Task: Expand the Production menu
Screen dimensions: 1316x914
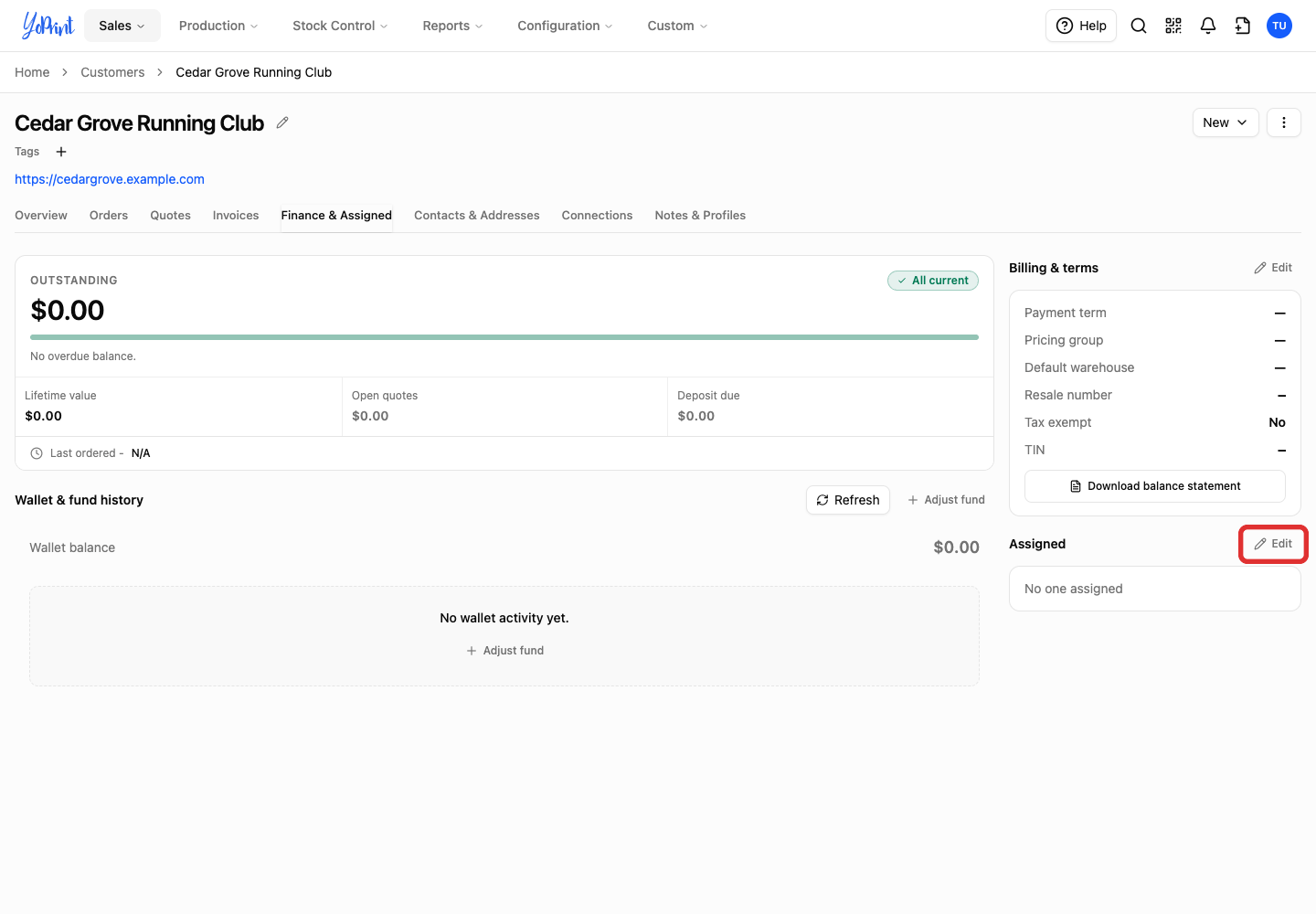Action: pyautogui.click(x=218, y=26)
